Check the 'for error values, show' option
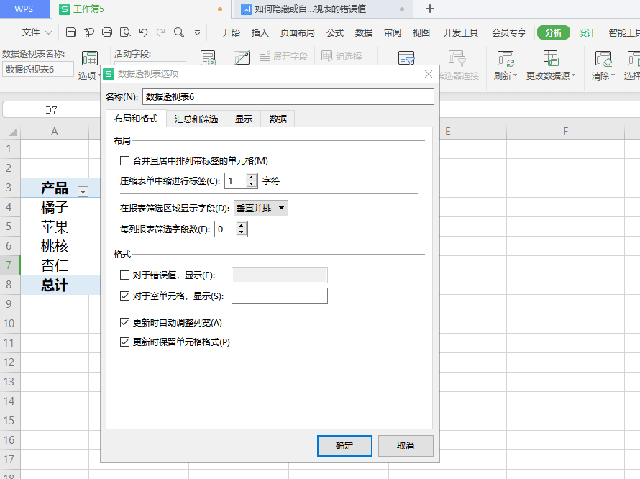This screenshot has width=640, height=479. (x=125, y=275)
